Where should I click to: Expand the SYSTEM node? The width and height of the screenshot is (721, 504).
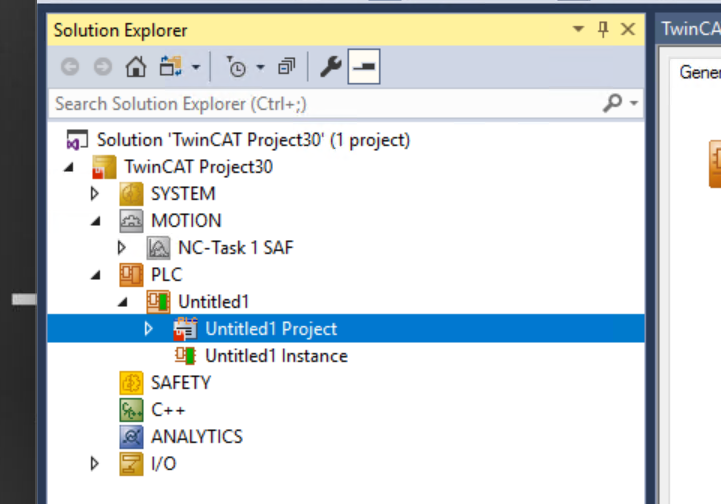coord(95,194)
